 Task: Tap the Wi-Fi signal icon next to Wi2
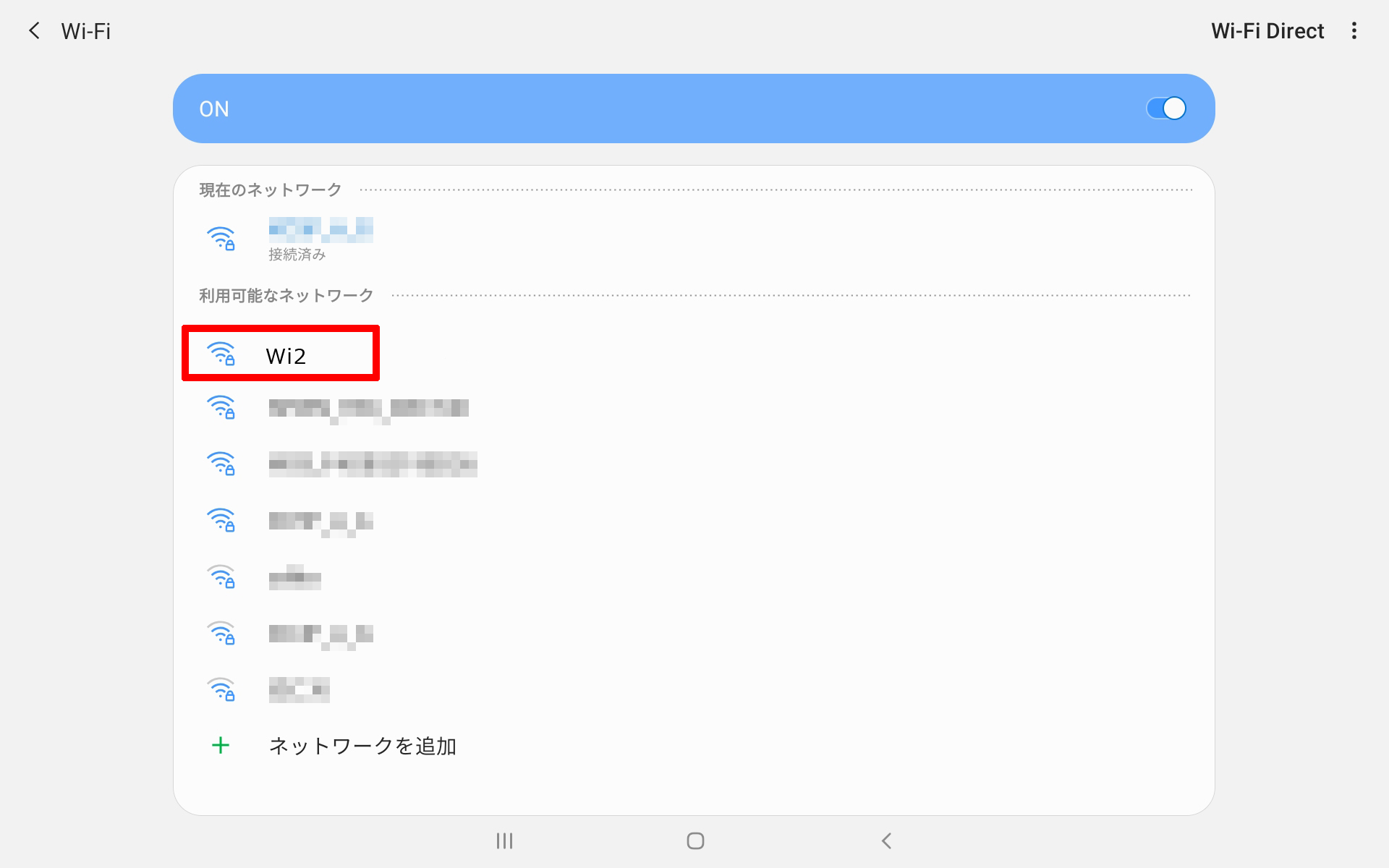point(221,354)
